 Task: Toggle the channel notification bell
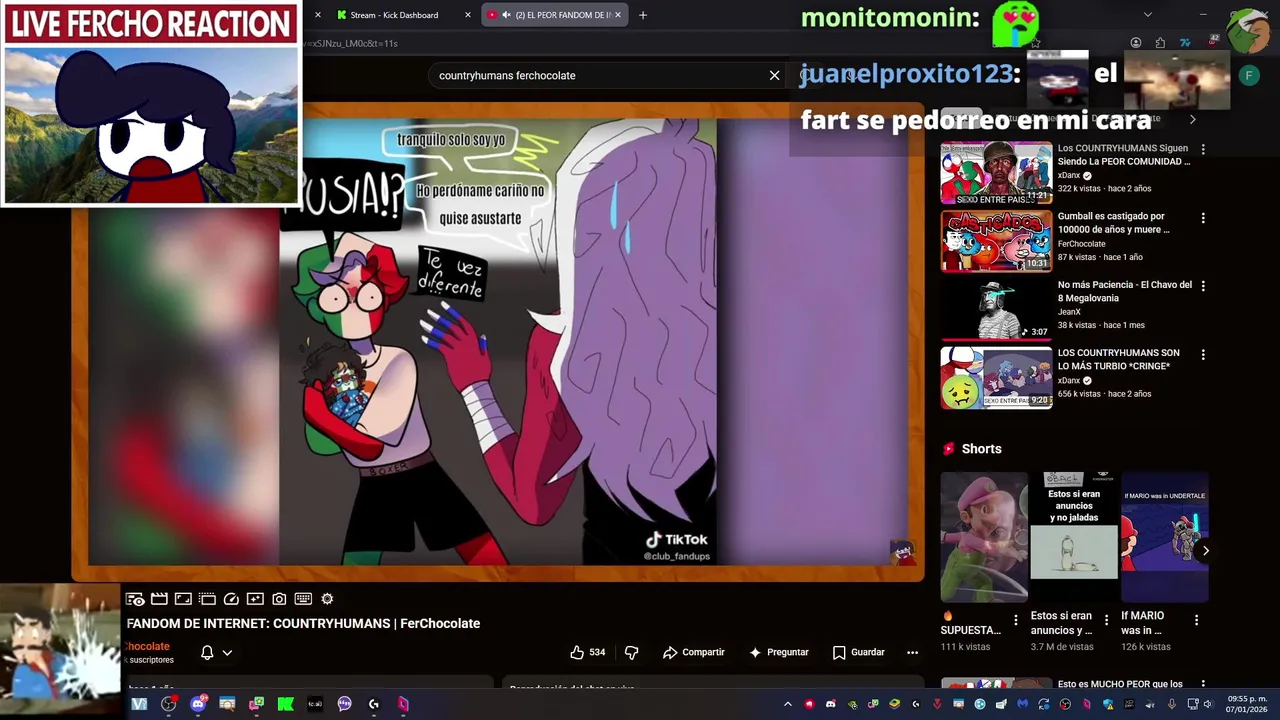pyautogui.click(x=207, y=652)
